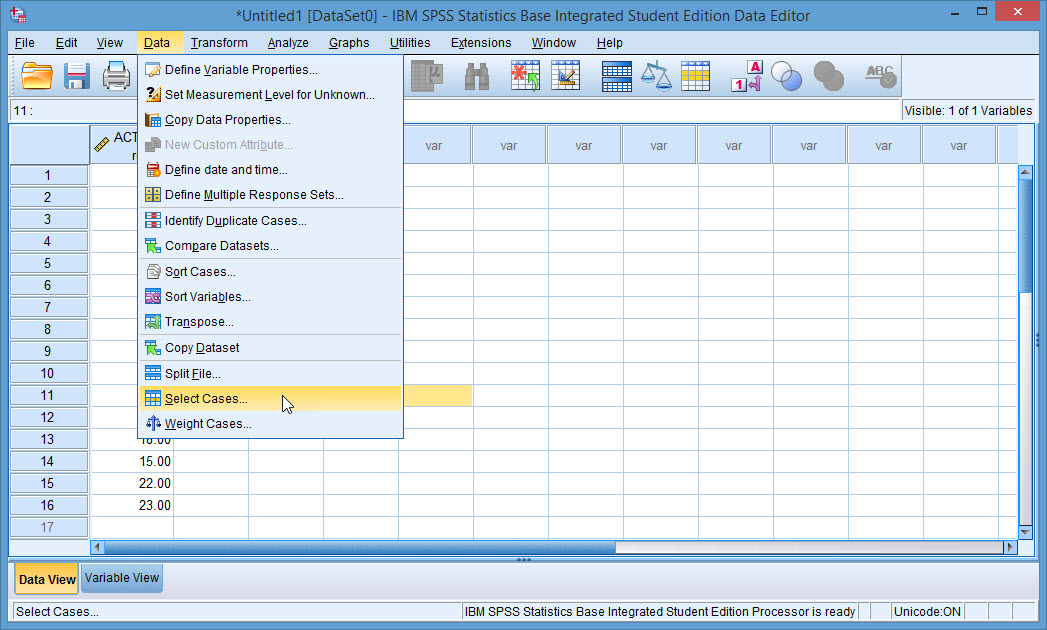Open the View menu
1047x630 pixels.
coord(110,43)
